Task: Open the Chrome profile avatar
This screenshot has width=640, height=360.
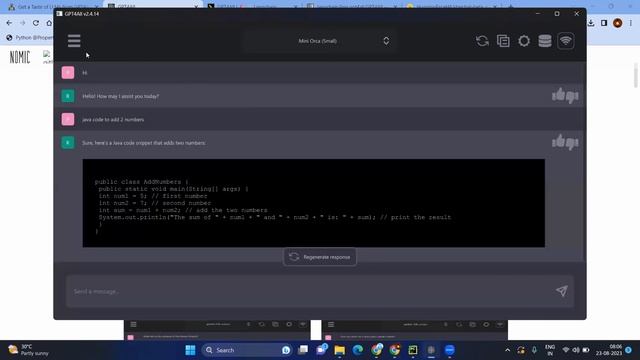Action: point(618,23)
